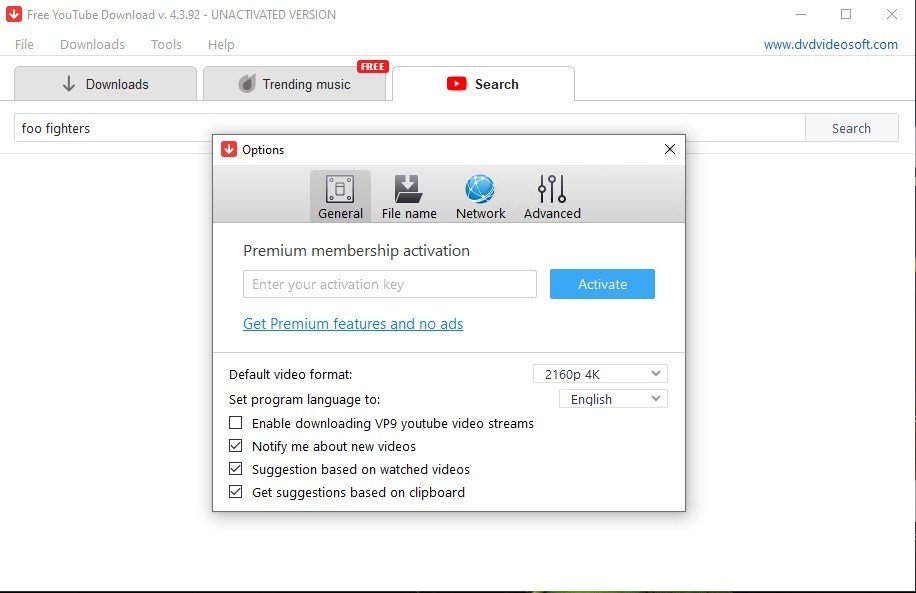
Task: Minimize the main application window
Action: [801, 14]
